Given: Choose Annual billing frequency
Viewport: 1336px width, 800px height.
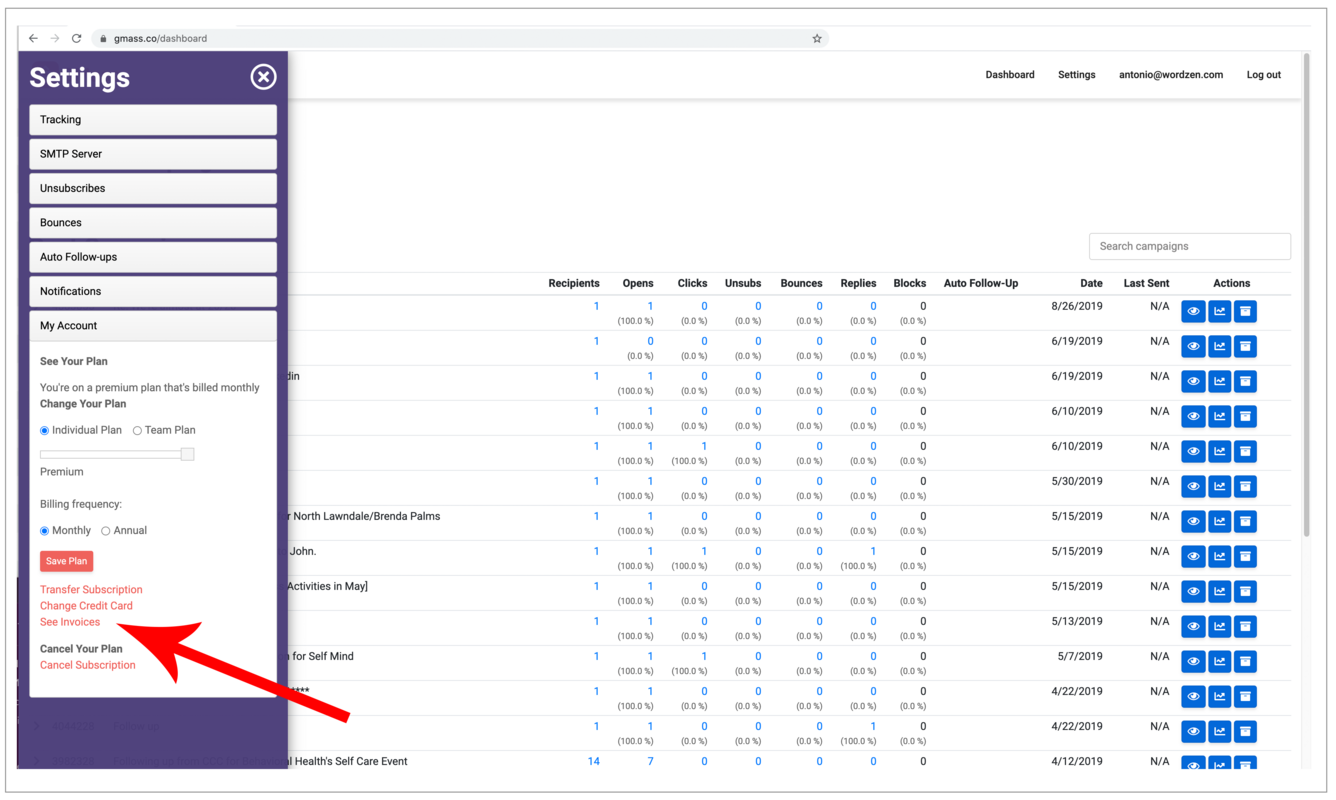Looking at the screenshot, I should tap(106, 531).
